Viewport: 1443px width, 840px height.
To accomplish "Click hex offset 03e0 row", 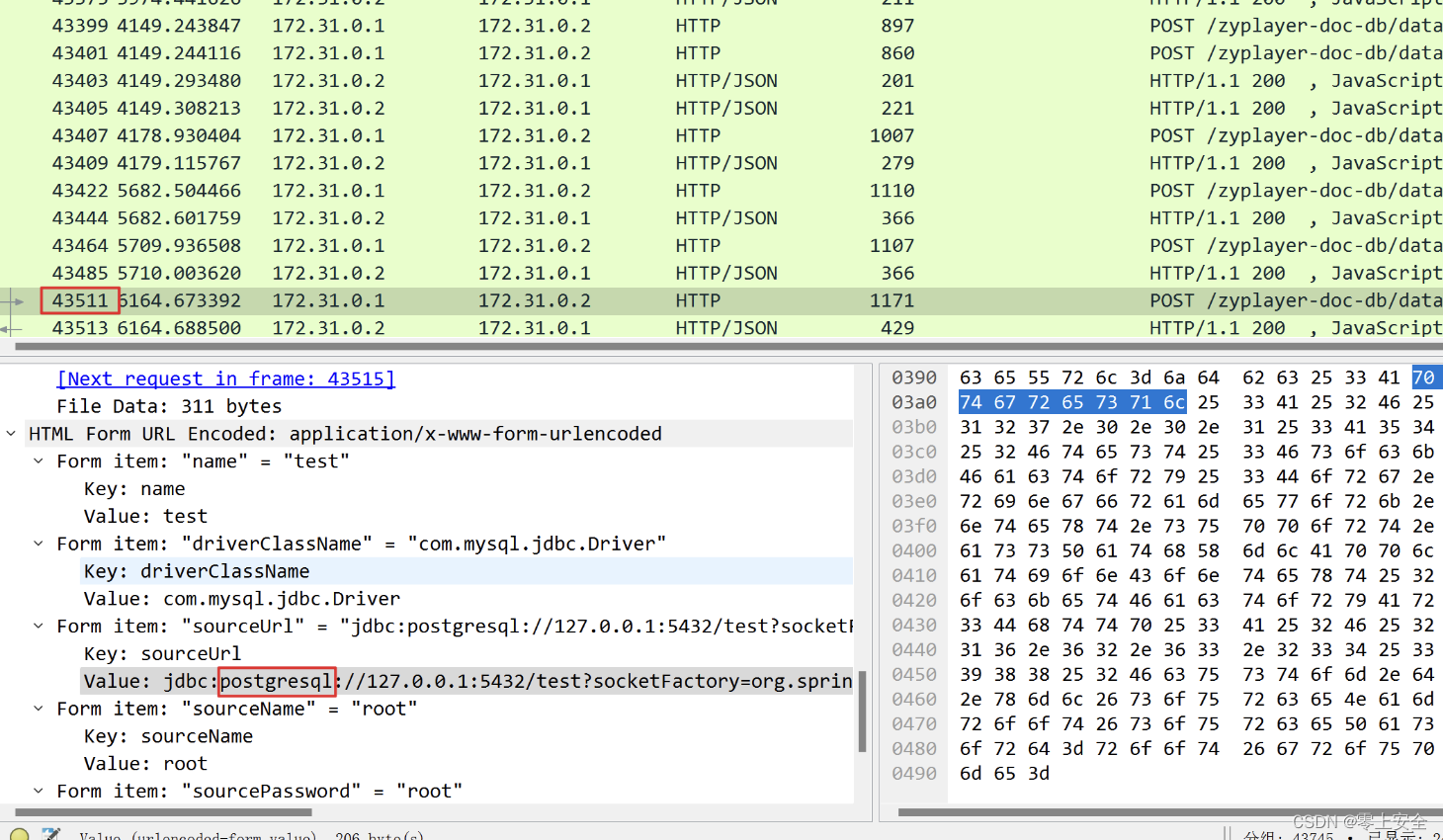I will (914, 501).
